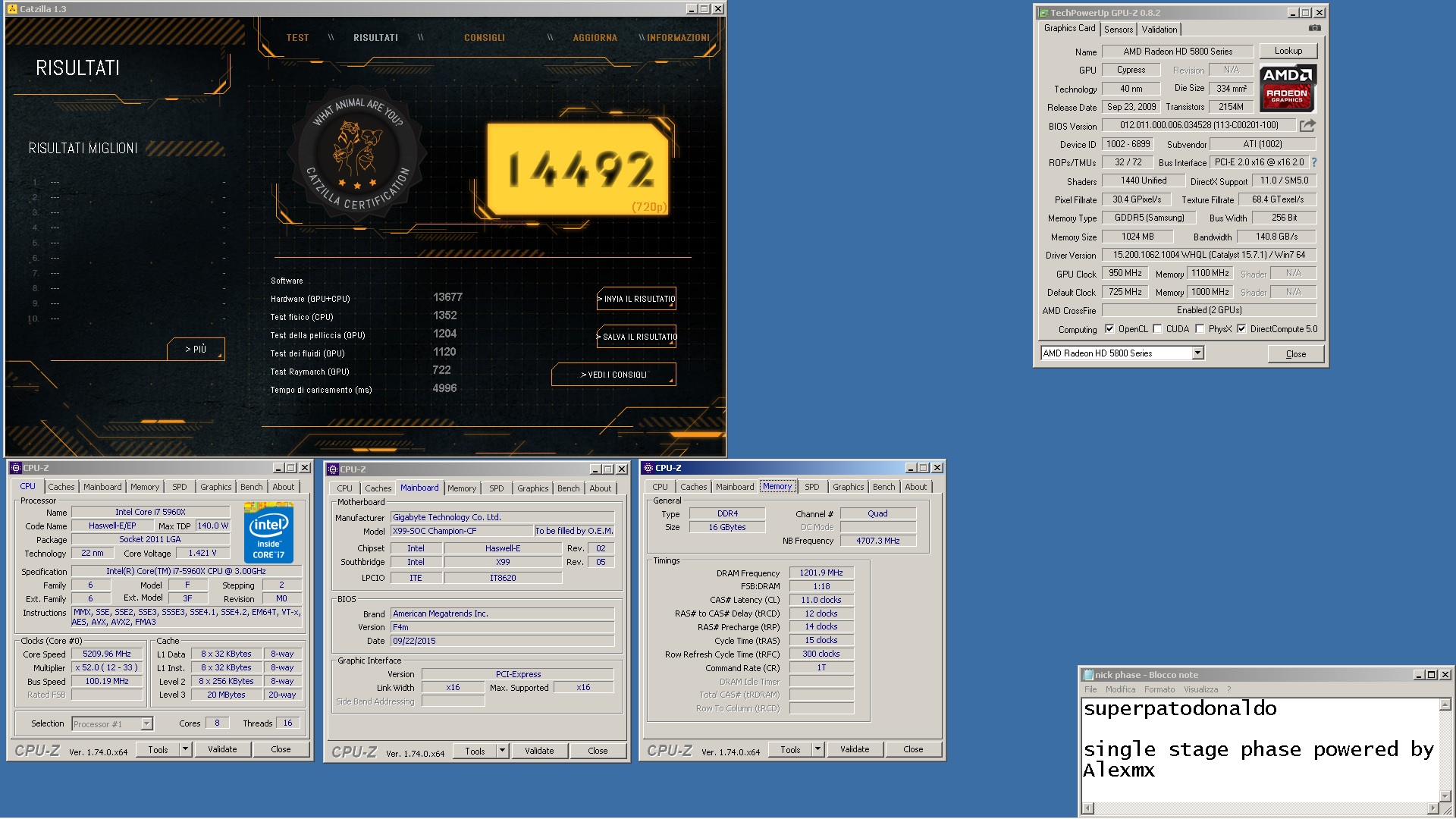Image resolution: width=1456 pixels, height=819 pixels.
Task: Click Validate in CPU-Z Memory window
Action: point(855,749)
